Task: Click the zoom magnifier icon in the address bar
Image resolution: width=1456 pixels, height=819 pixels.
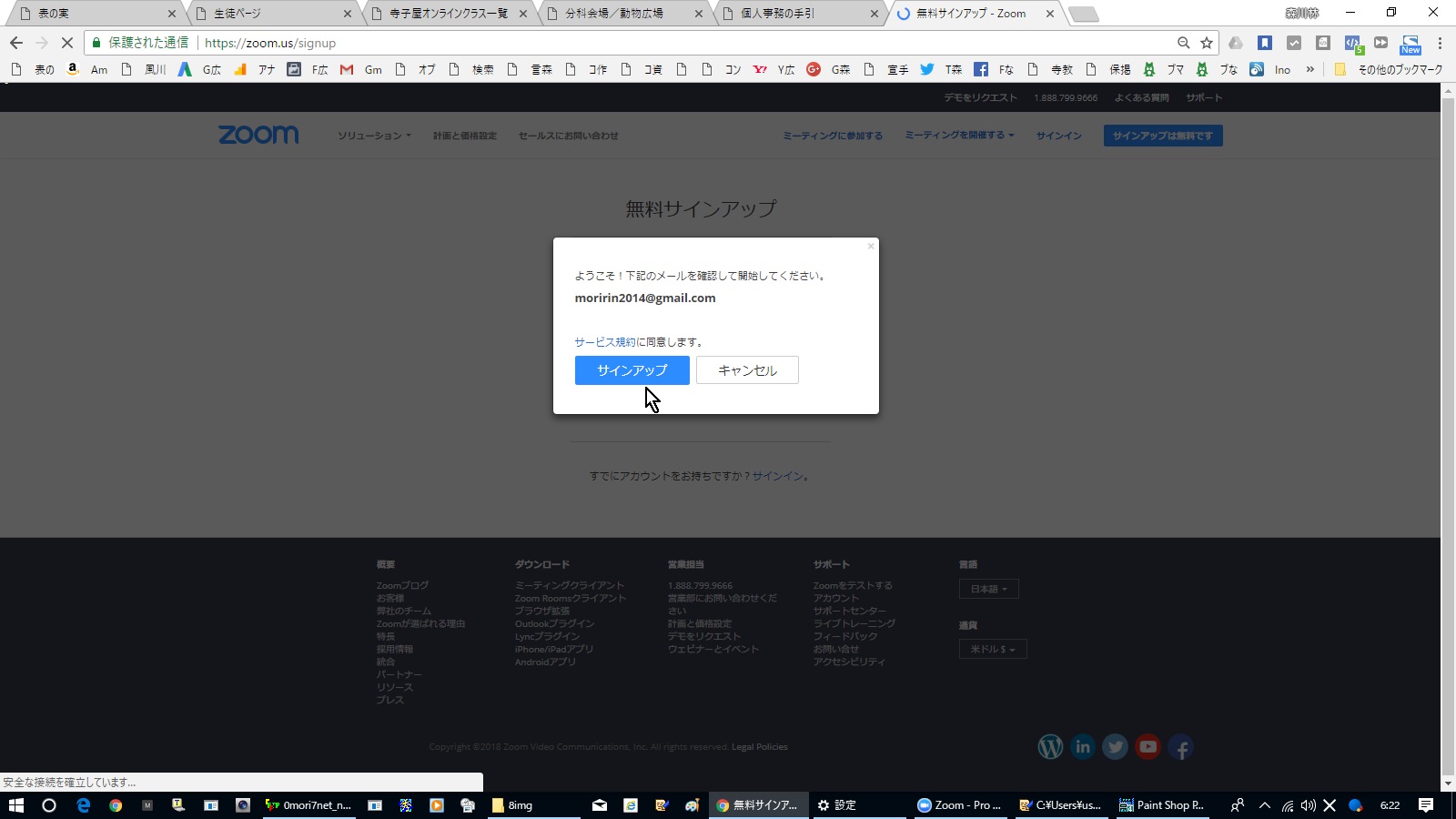Action: 1183,43
